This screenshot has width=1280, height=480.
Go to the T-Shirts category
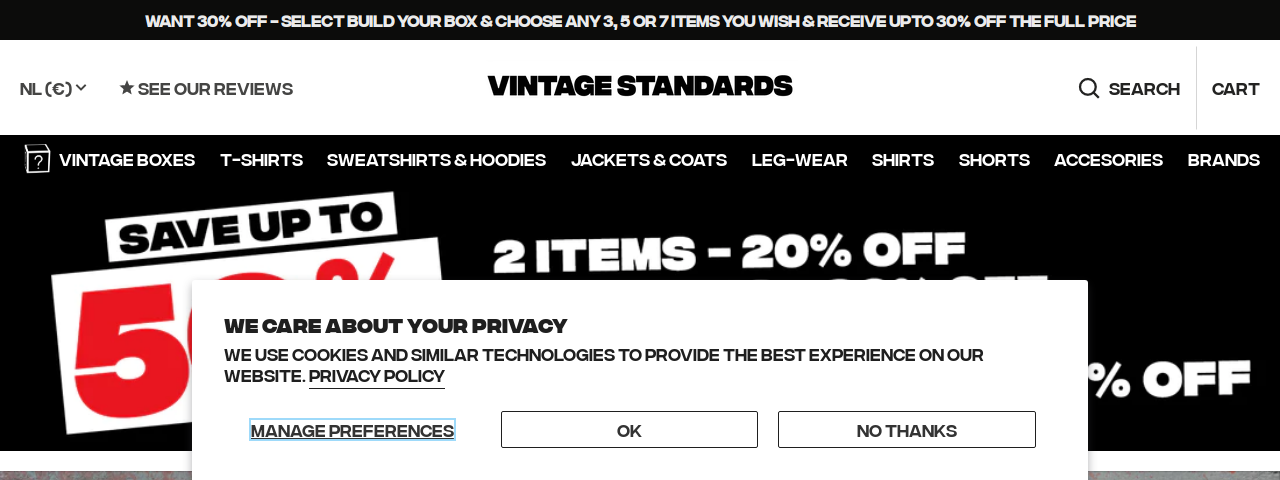261,160
